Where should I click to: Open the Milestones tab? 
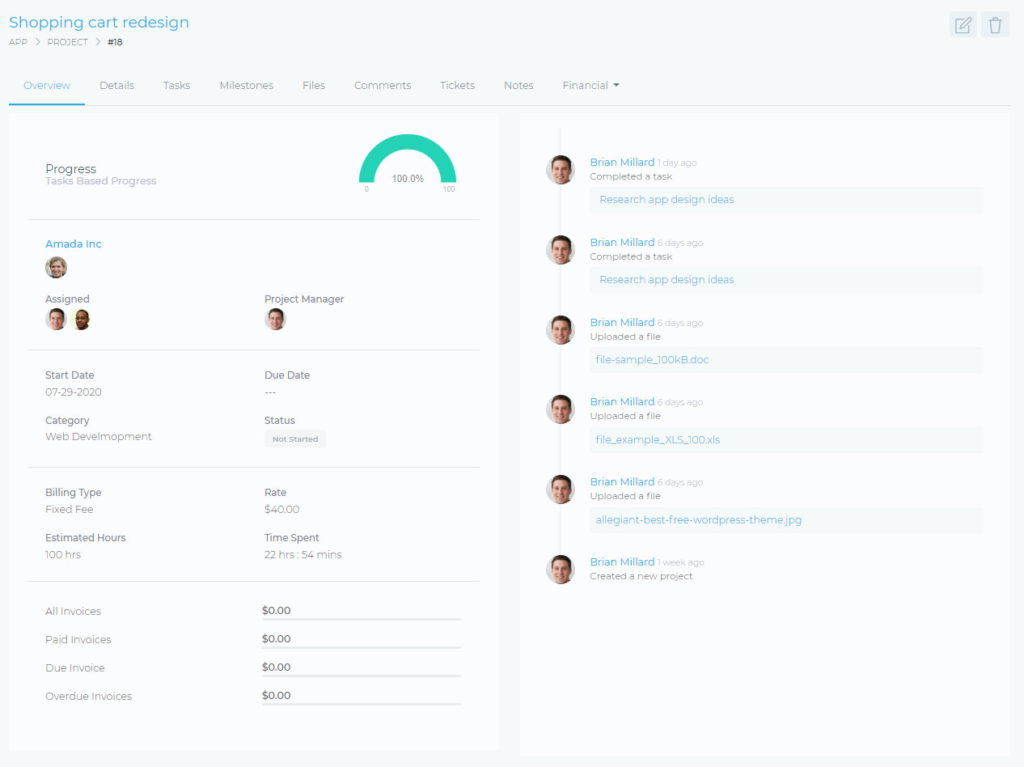(246, 86)
